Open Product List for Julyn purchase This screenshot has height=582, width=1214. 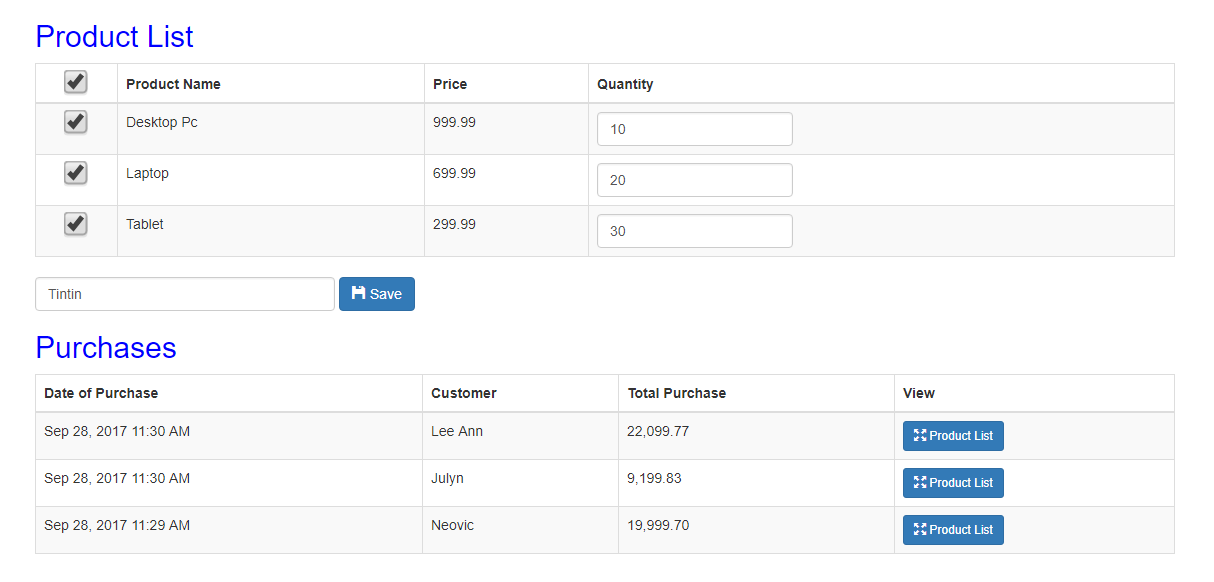click(x=953, y=483)
